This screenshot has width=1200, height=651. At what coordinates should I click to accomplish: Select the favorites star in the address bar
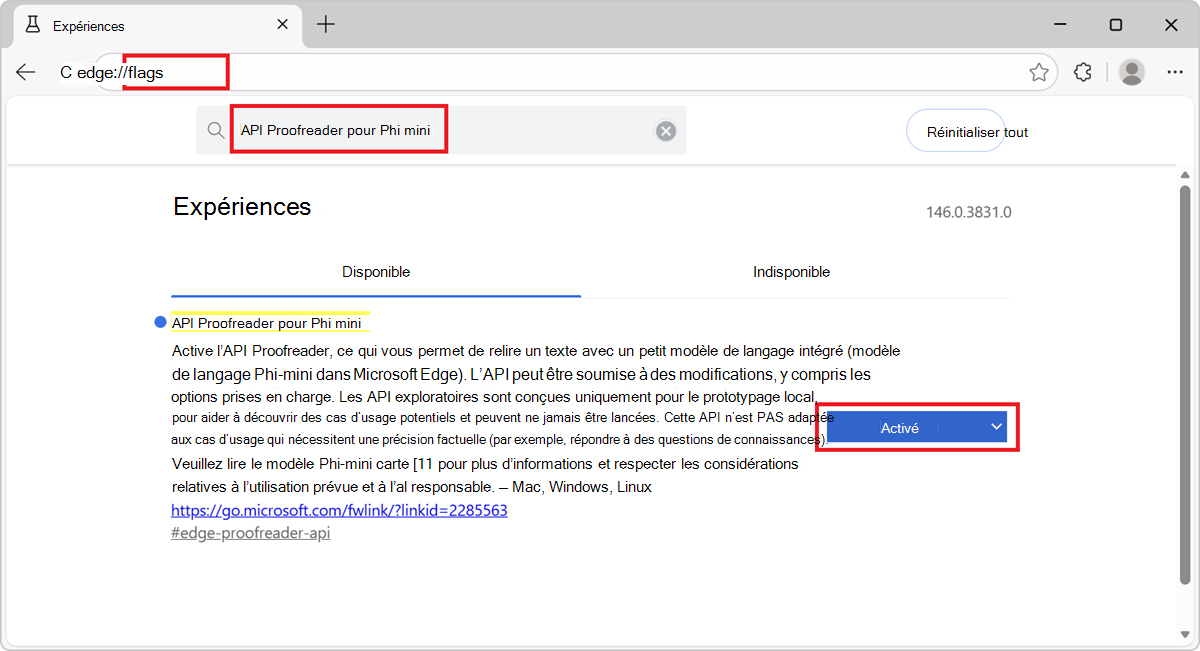(x=1040, y=71)
